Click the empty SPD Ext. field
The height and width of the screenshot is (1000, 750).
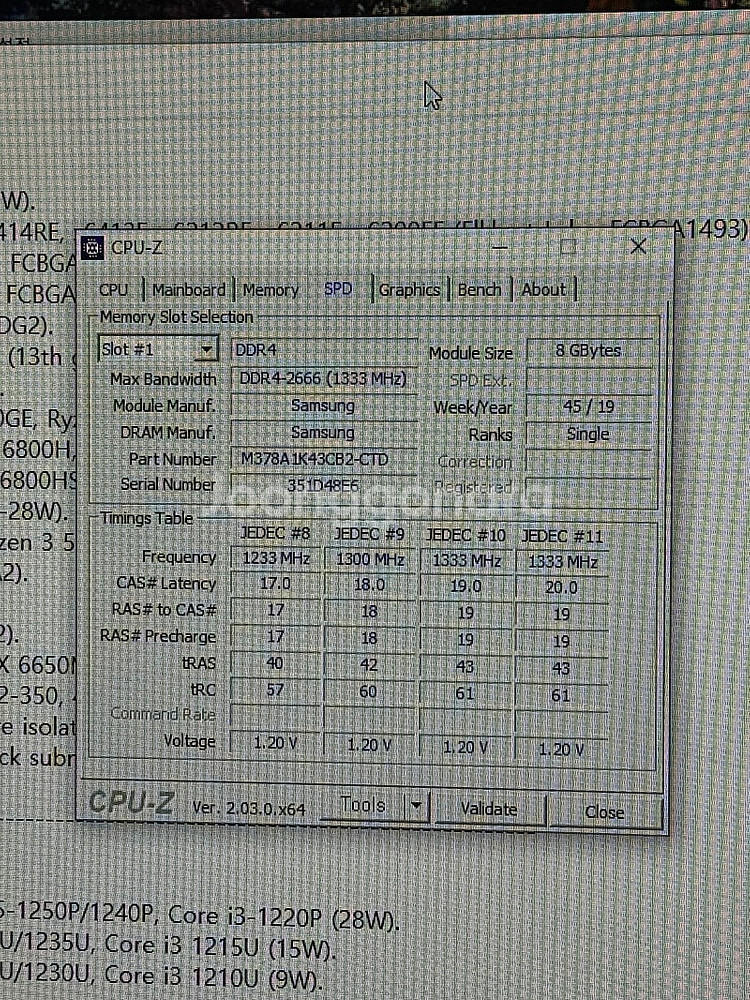click(588, 381)
